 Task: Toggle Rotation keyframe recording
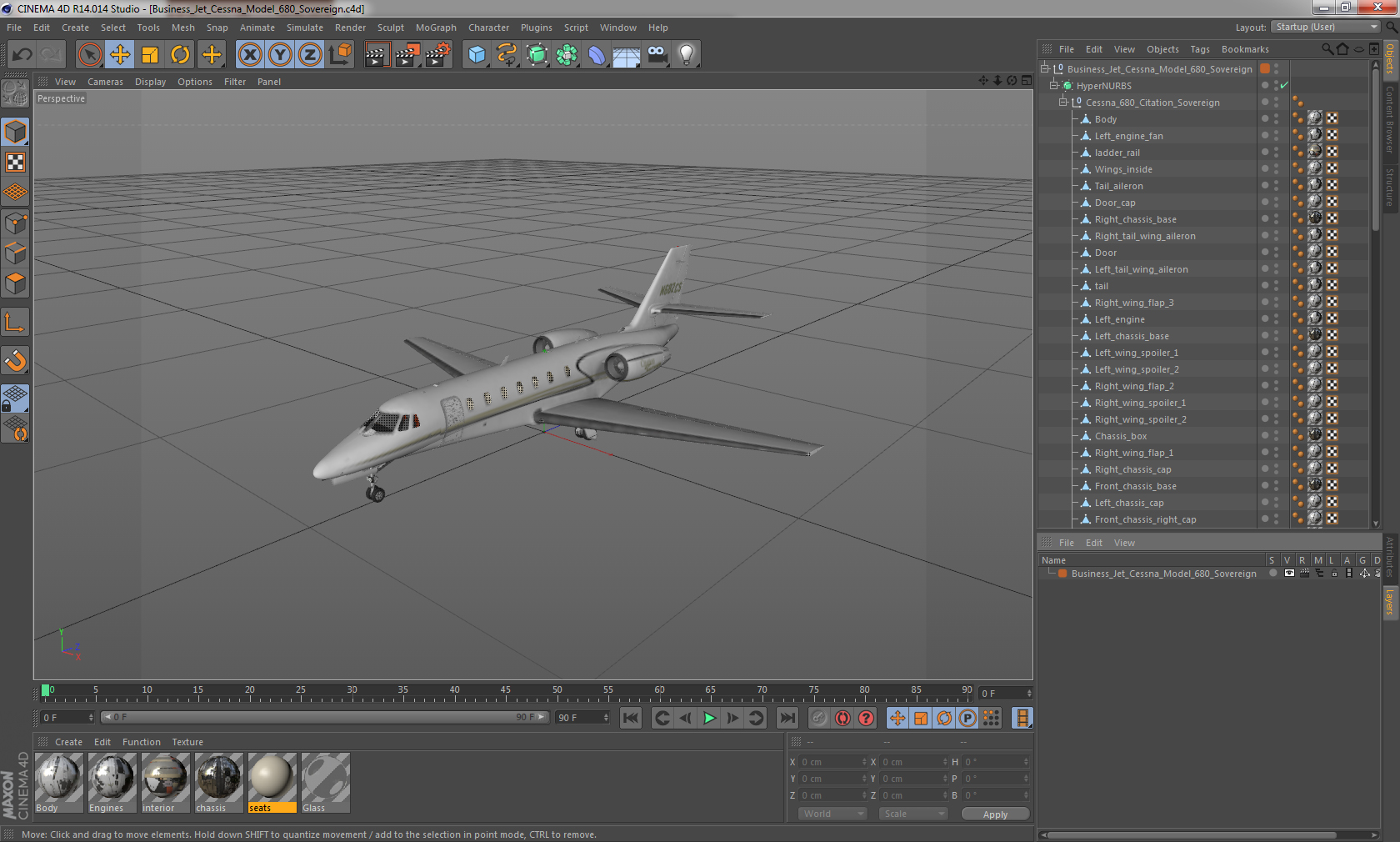(x=944, y=718)
